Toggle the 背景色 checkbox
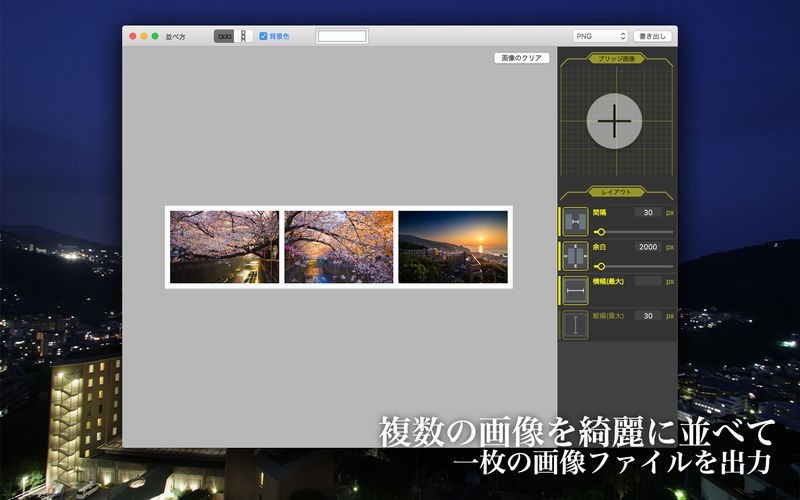 (263, 36)
